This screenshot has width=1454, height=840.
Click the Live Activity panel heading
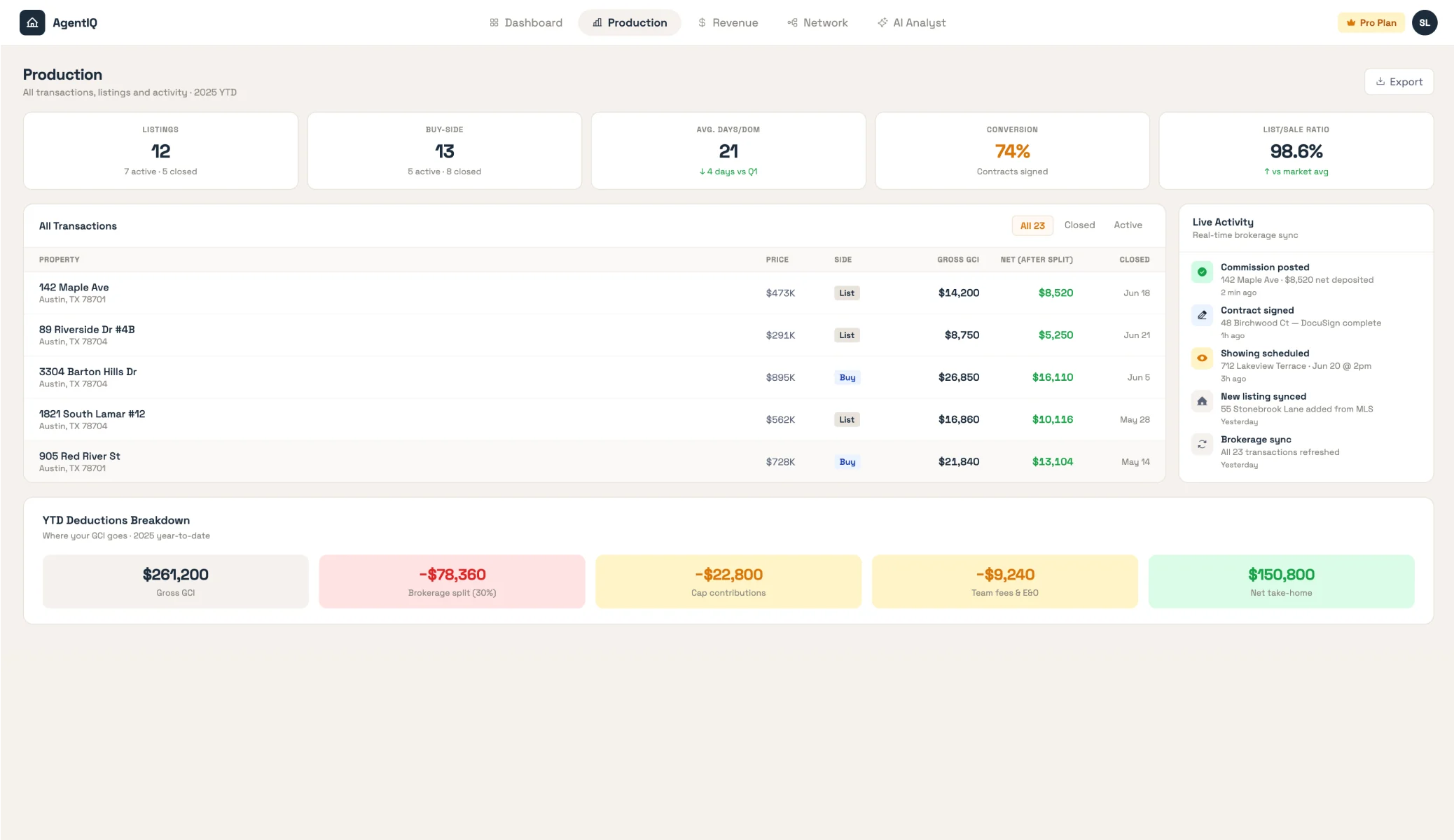(1223, 222)
